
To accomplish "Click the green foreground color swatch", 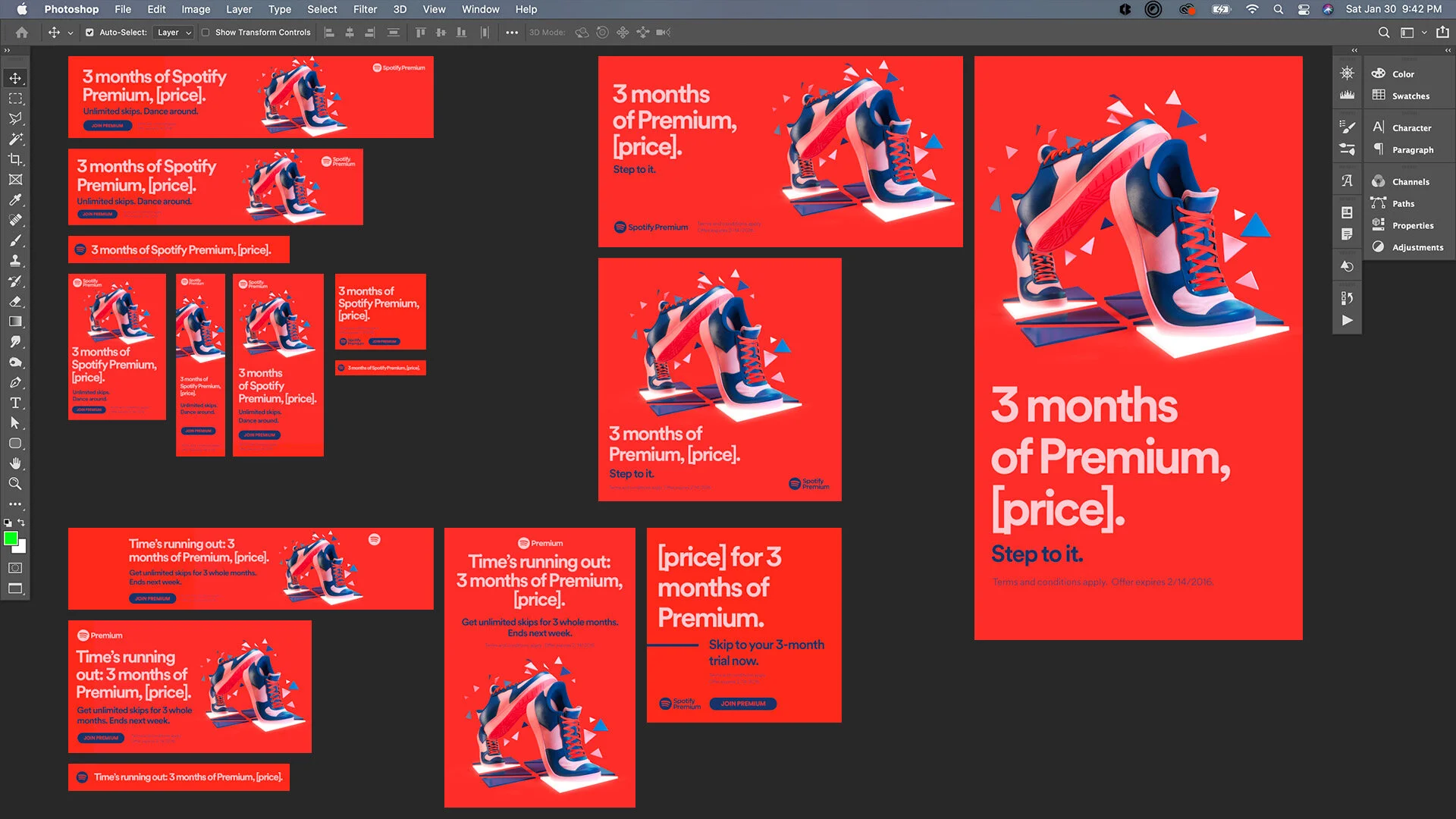I will [11, 538].
